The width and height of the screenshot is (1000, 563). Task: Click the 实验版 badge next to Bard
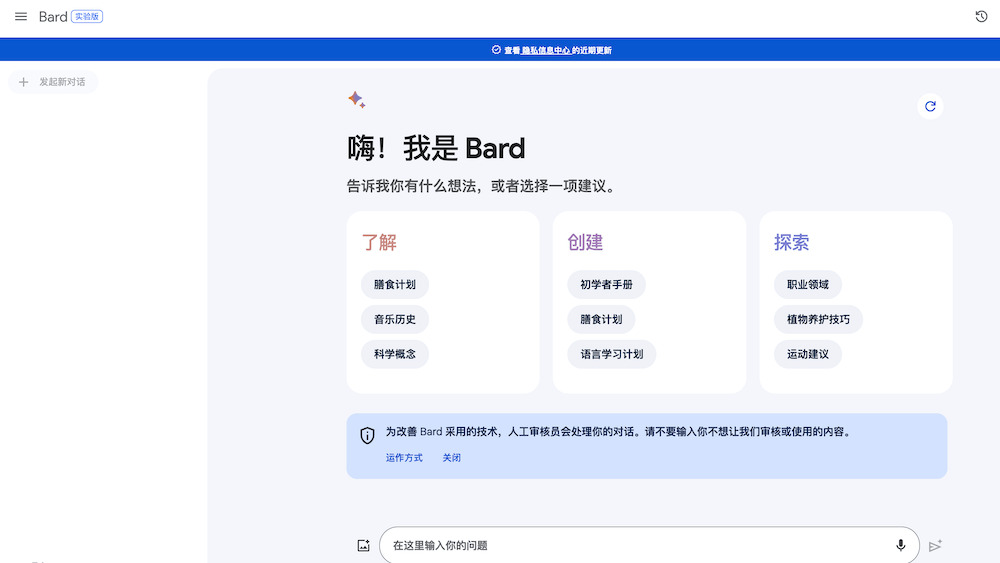point(87,17)
